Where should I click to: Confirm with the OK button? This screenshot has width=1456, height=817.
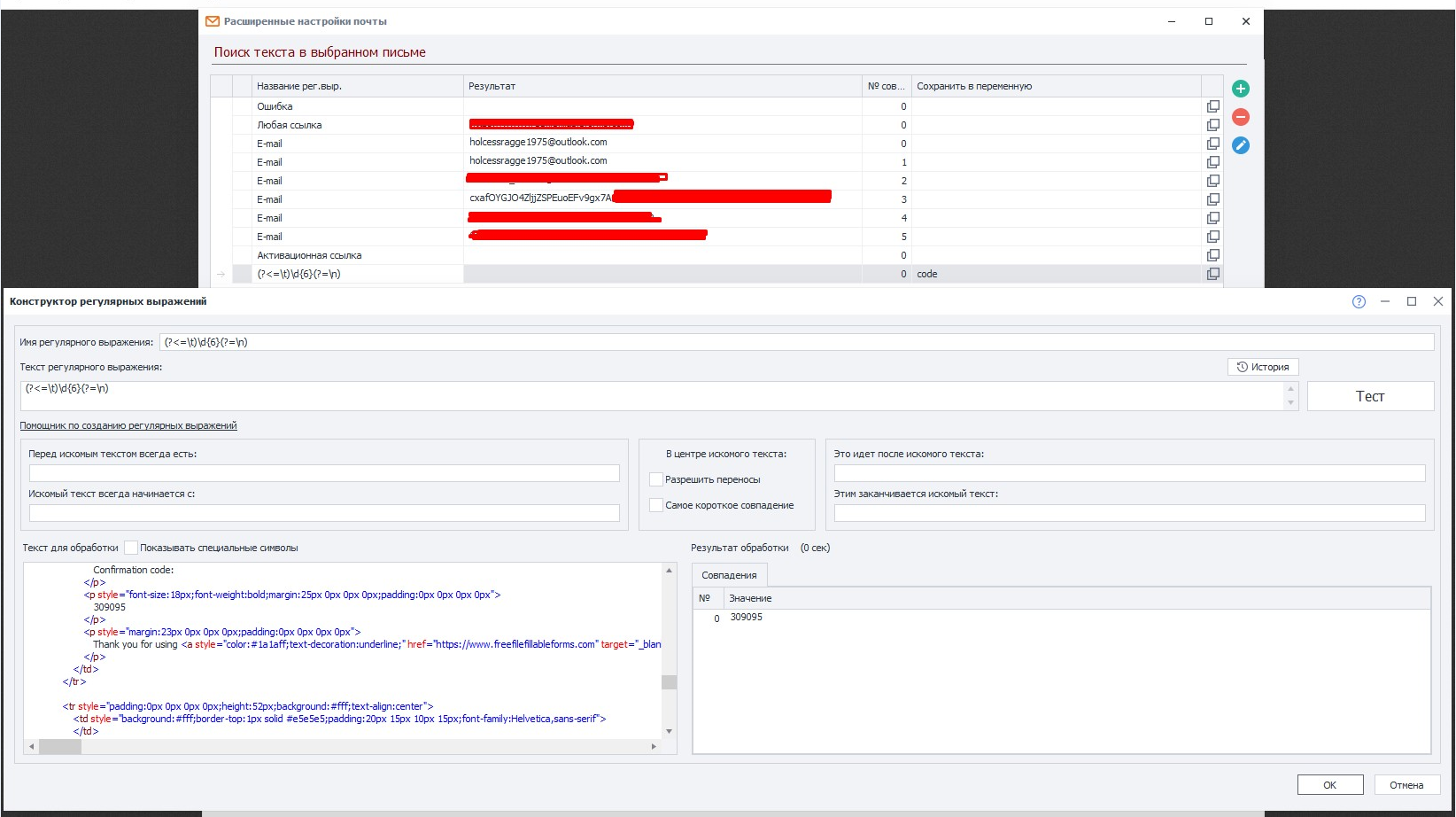(x=1330, y=785)
